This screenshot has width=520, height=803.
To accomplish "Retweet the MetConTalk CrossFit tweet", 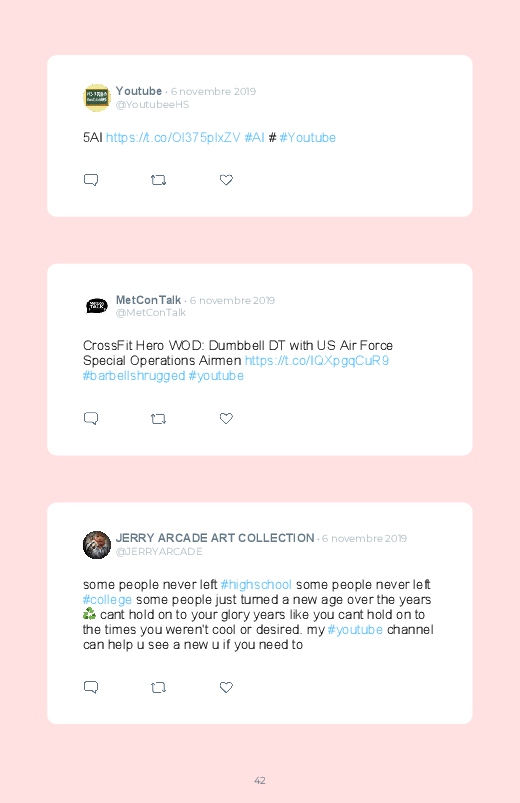I will click(x=158, y=418).
